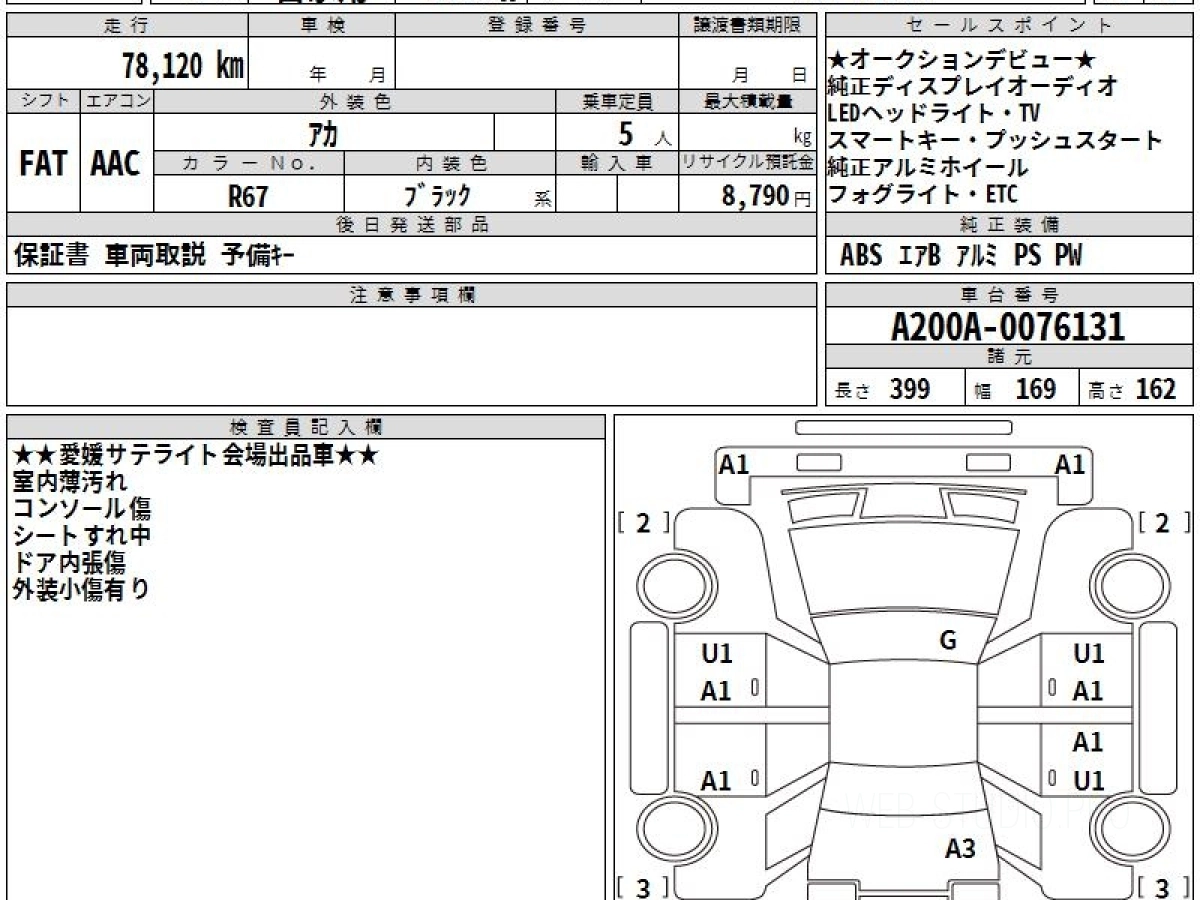Click the mileage value 78,120 km
1200x900 pixels.
pos(183,67)
